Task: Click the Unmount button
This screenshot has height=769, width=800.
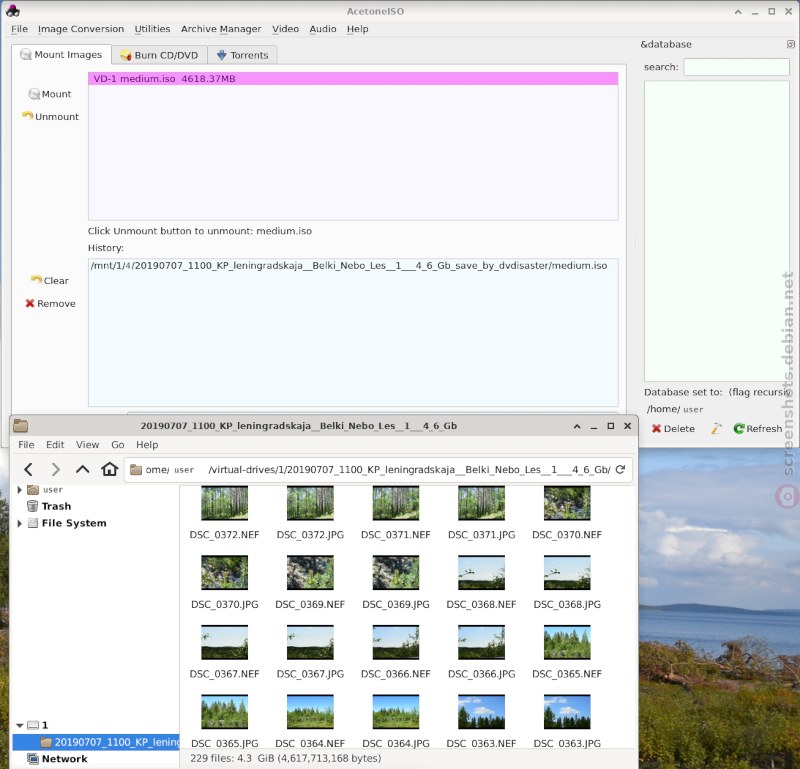Action: 50,116
